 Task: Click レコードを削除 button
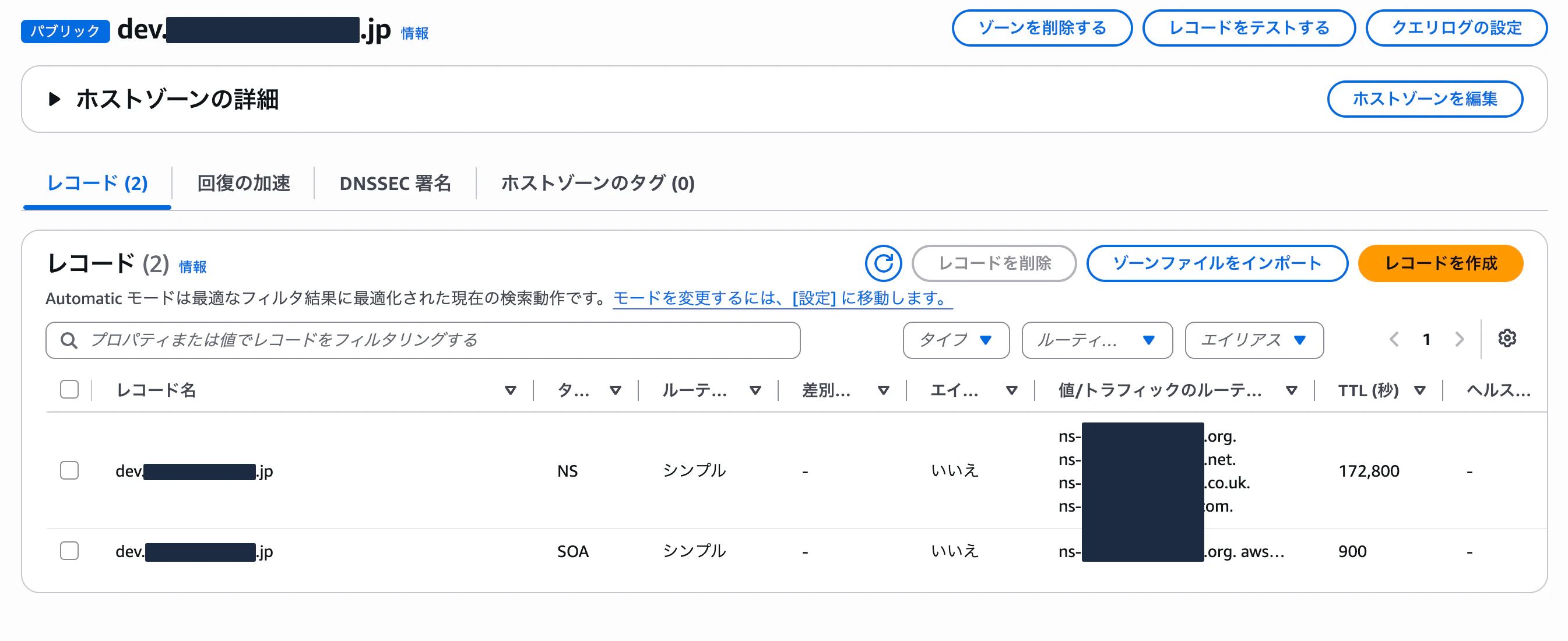(994, 263)
